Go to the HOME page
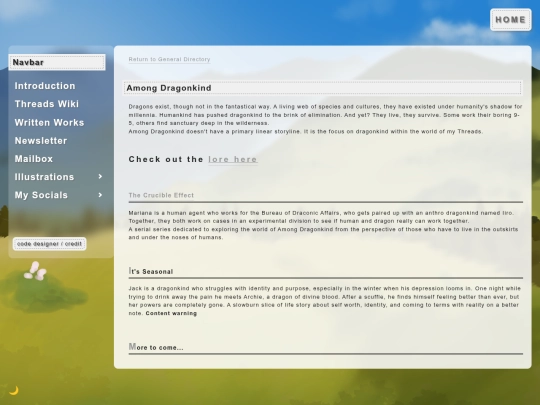 (510, 20)
